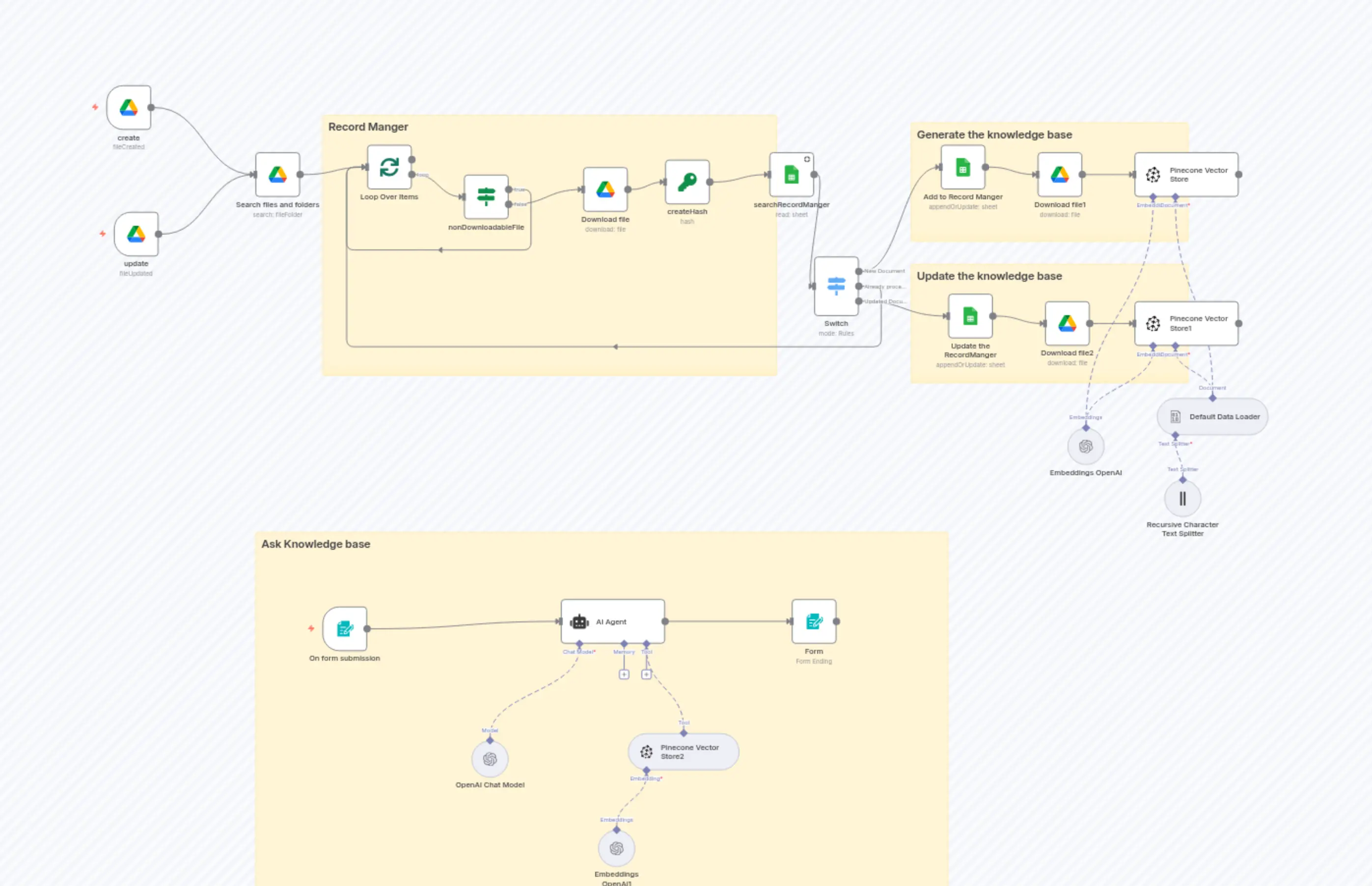Add a Tool node under AI Agent
The image size is (1372, 886).
tap(646, 674)
